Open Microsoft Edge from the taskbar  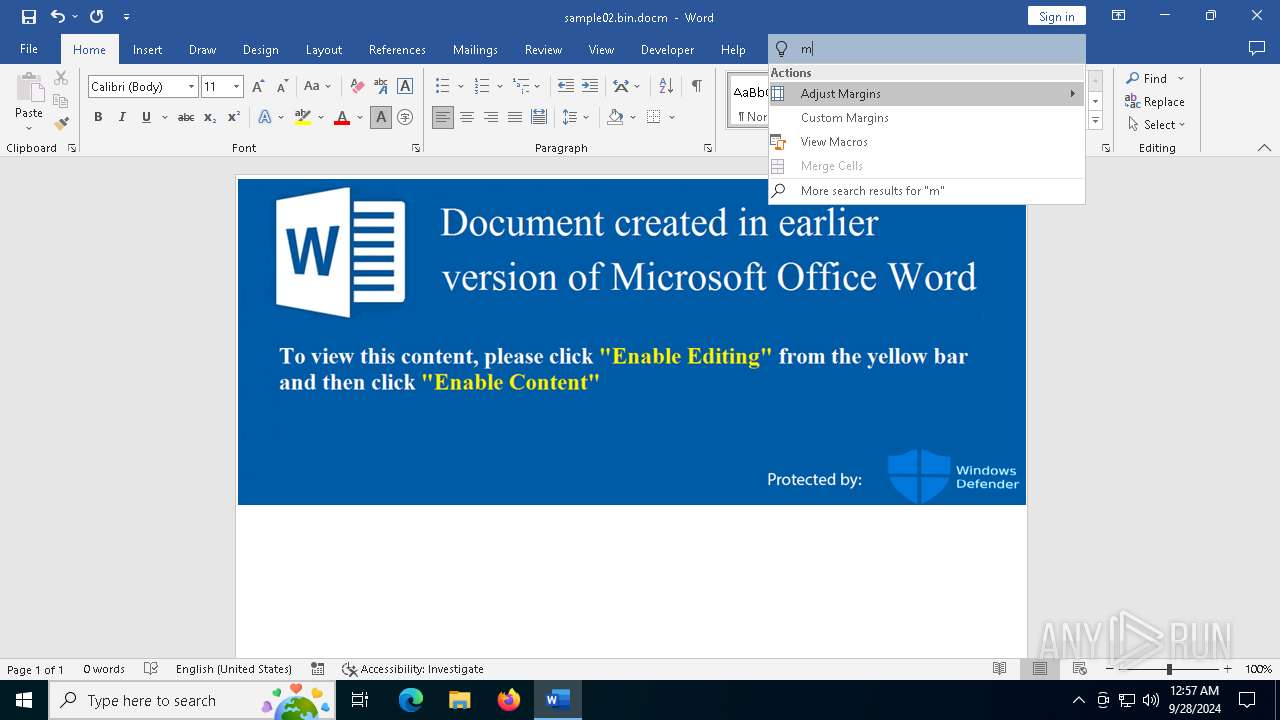[x=411, y=700]
